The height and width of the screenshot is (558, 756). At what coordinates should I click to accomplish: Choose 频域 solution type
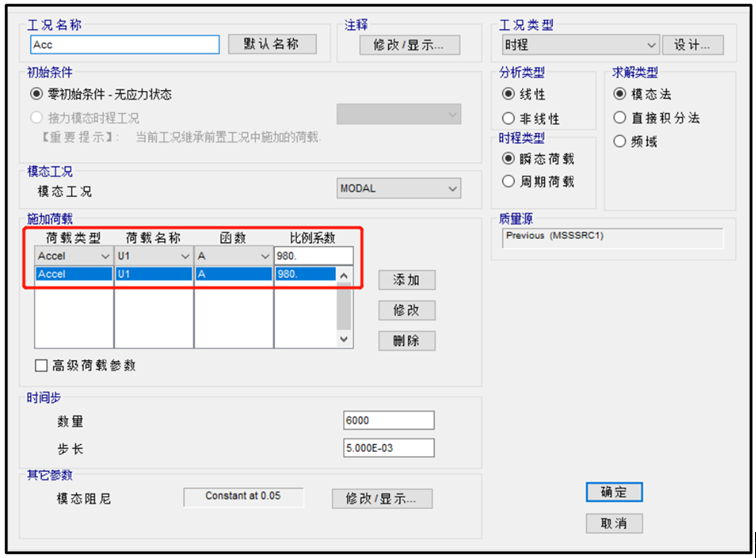620,141
